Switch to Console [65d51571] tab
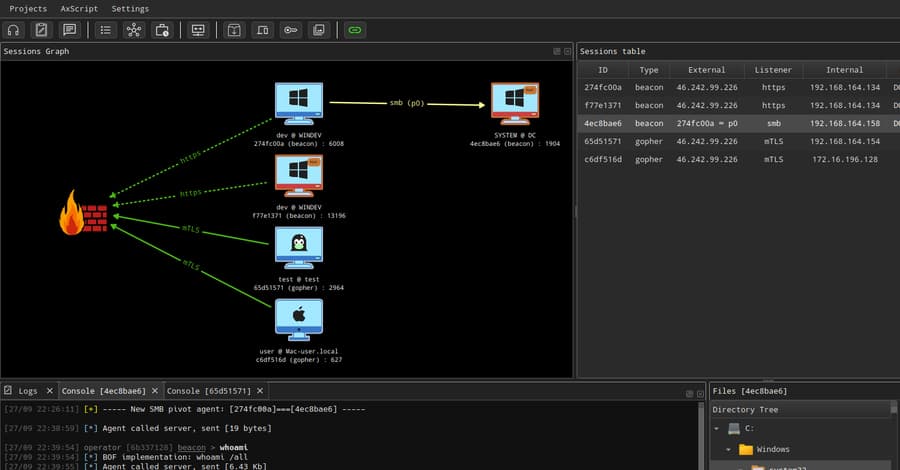The height and width of the screenshot is (470, 900). tap(207, 390)
